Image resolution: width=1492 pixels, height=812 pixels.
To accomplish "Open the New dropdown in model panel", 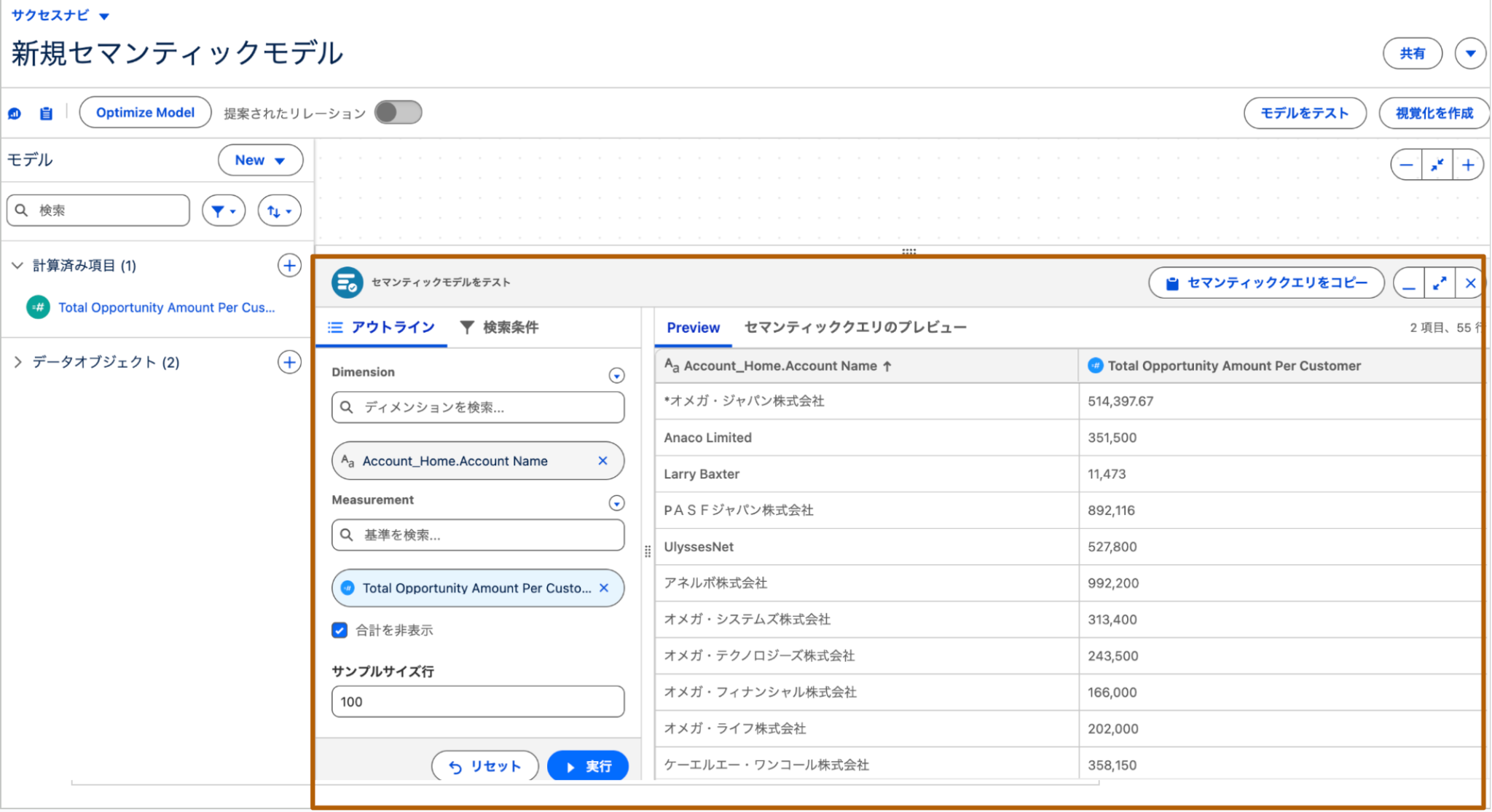I will click(260, 160).
